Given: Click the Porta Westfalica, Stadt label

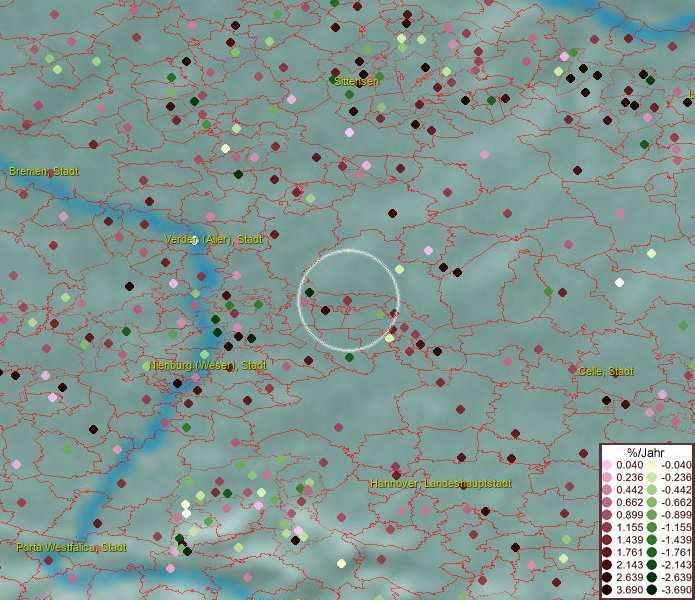Looking at the screenshot, I should 71,547.
